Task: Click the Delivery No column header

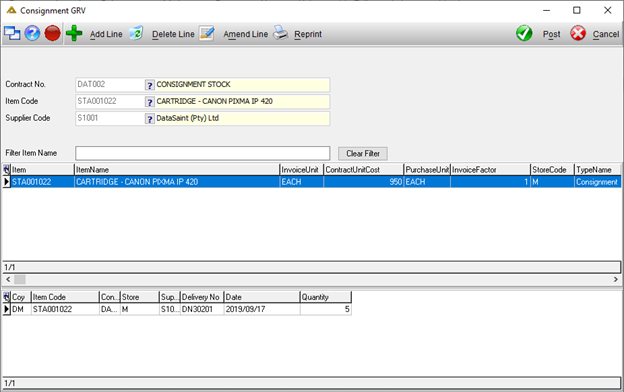Action: tap(202, 297)
